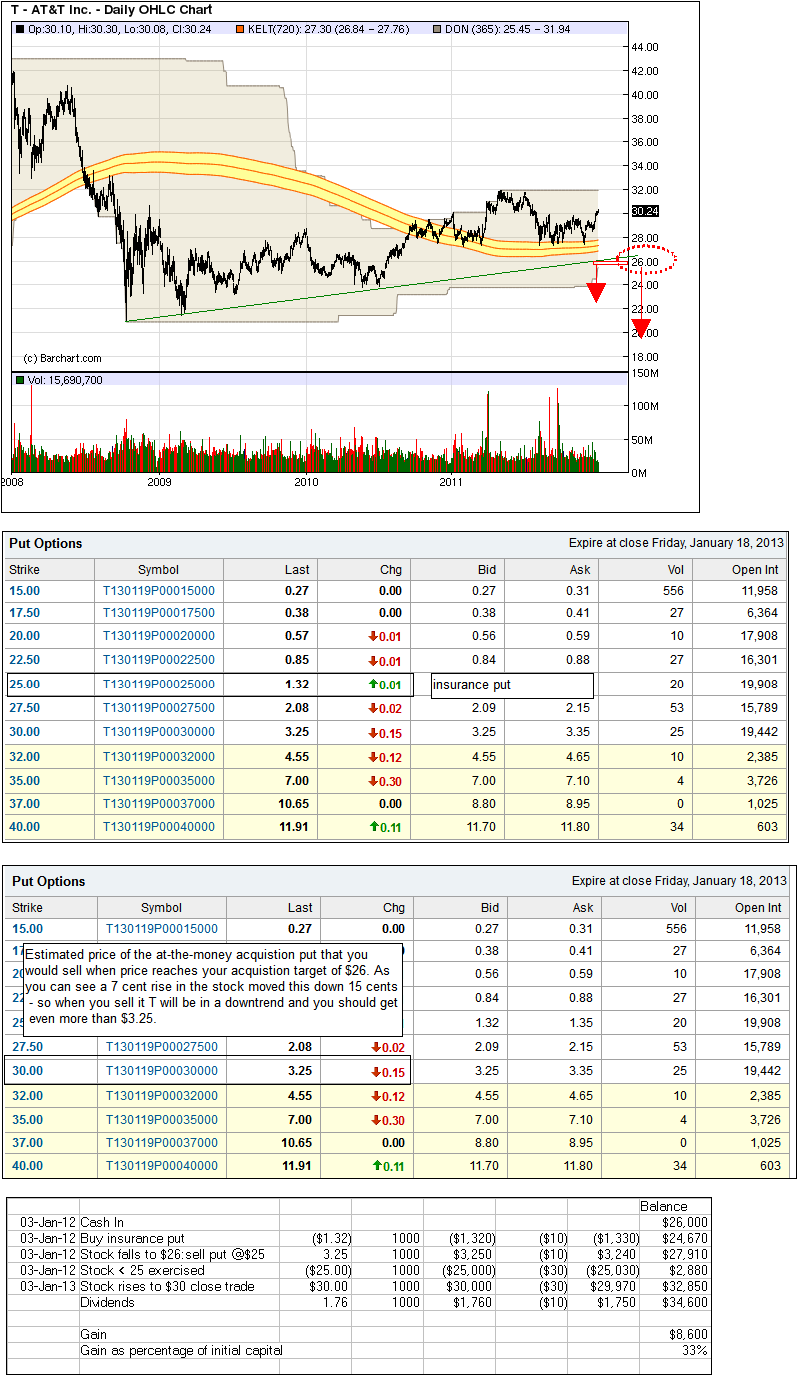The width and height of the screenshot is (799, 1376).
Task: Select the 22.50 strike link
Action: click(24, 660)
